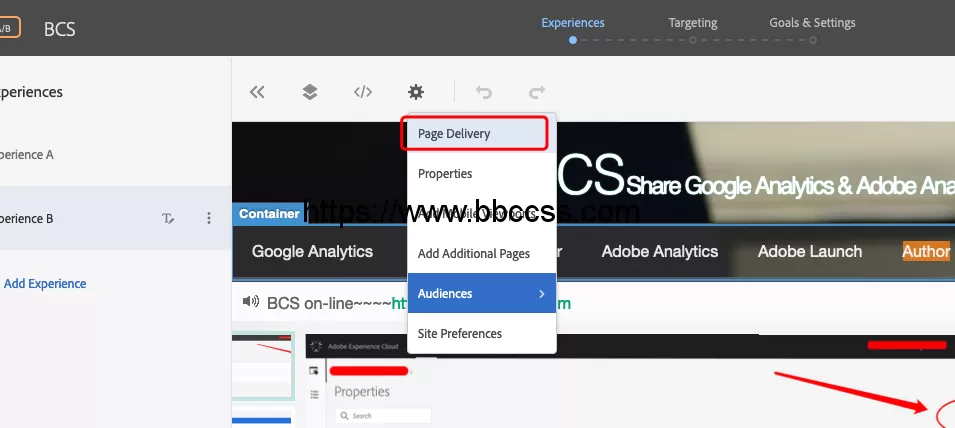Click the Author nav item

click(926, 251)
